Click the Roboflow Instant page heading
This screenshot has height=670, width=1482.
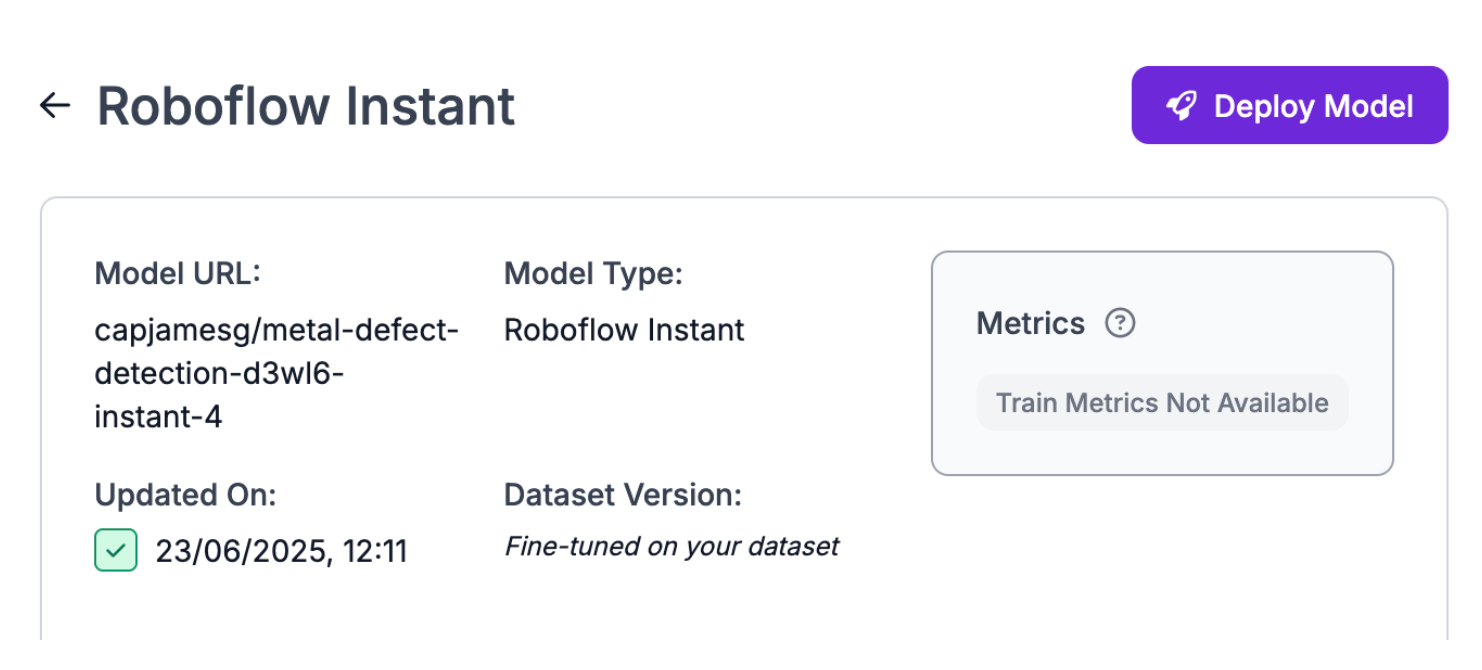click(305, 106)
